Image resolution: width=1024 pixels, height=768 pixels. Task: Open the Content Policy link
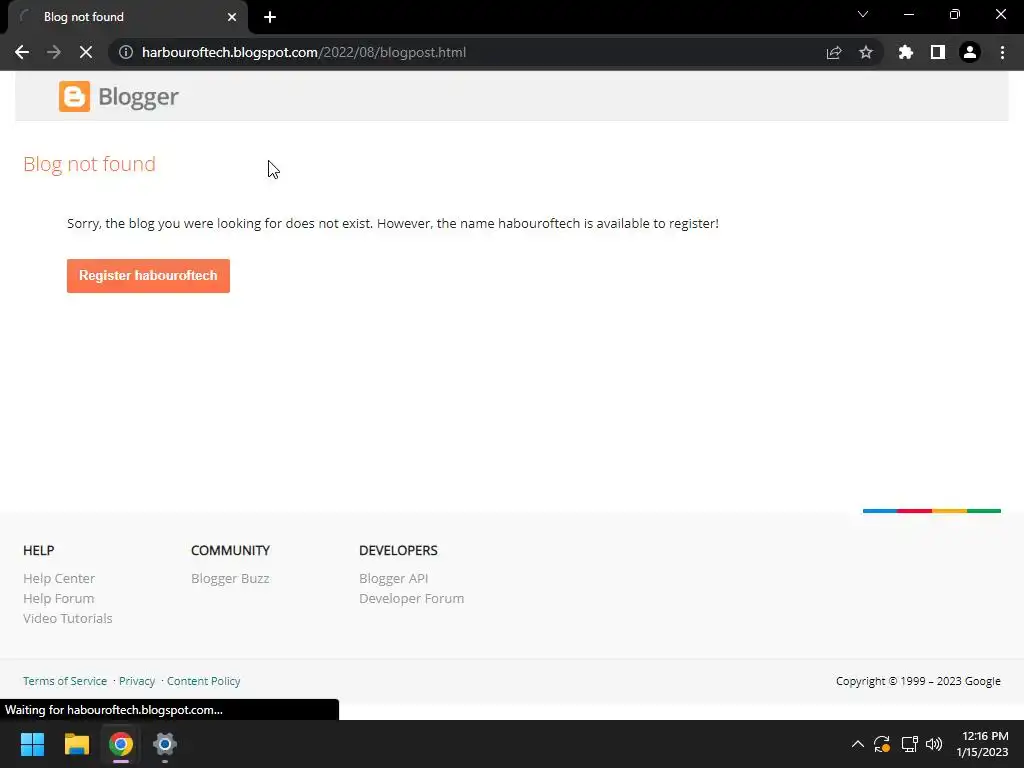click(x=204, y=681)
